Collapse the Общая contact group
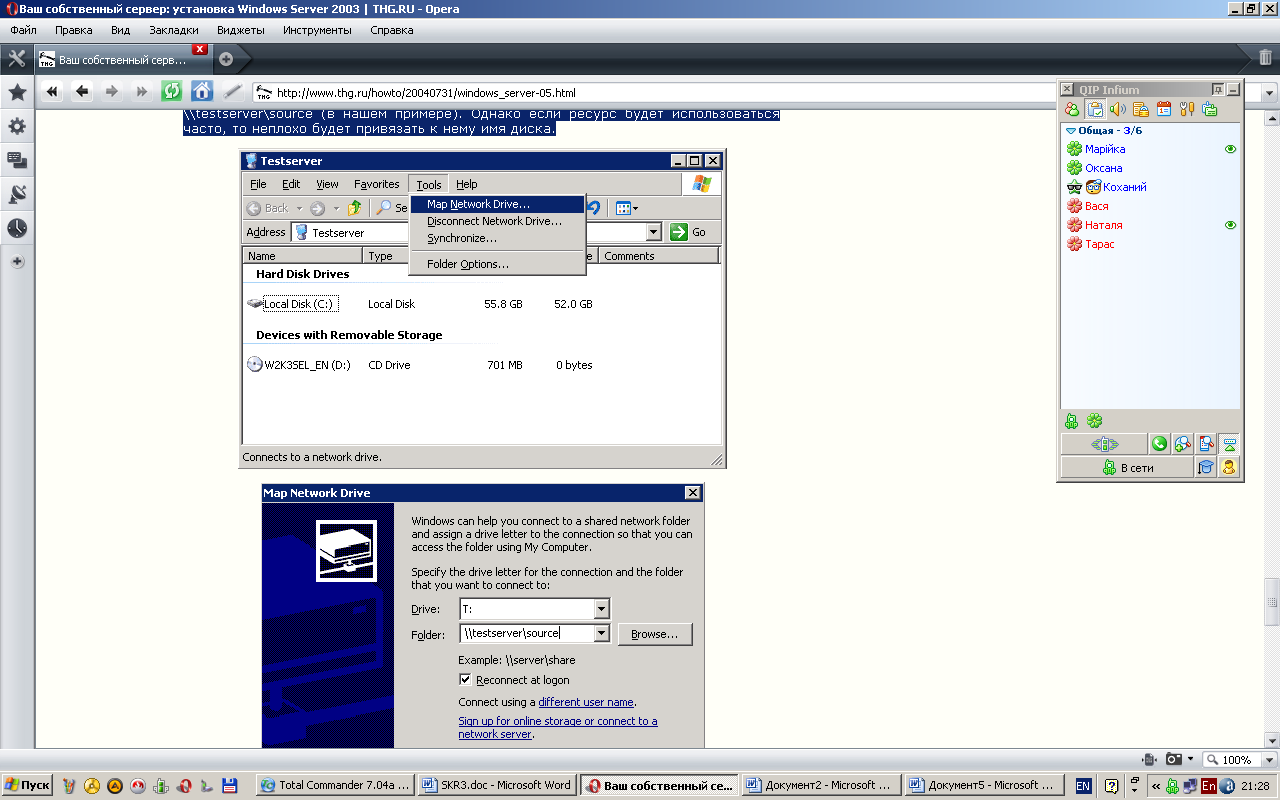The width and height of the screenshot is (1280, 800). [x=1071, y=131]
